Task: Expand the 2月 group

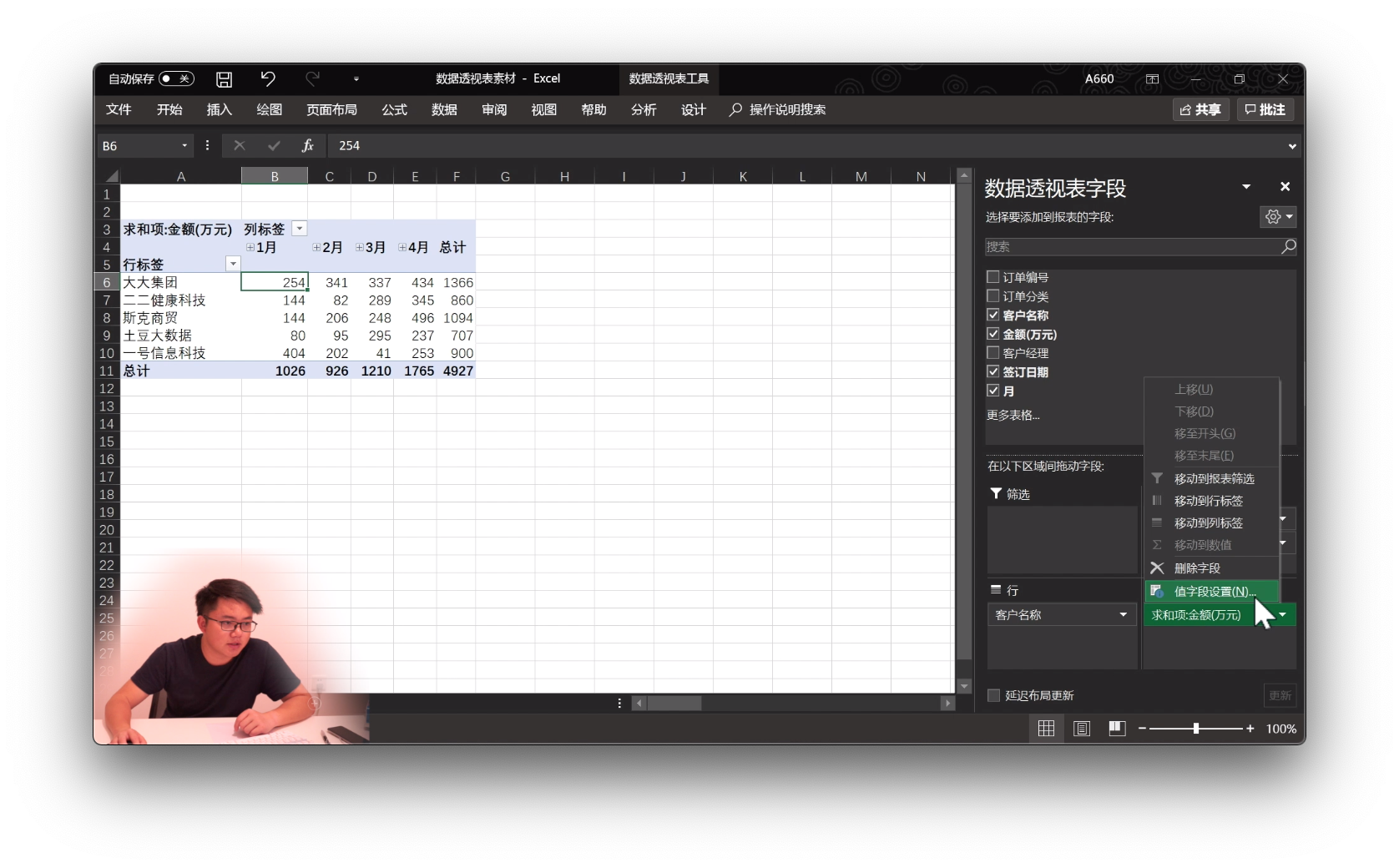Action: tap(316, 247)
